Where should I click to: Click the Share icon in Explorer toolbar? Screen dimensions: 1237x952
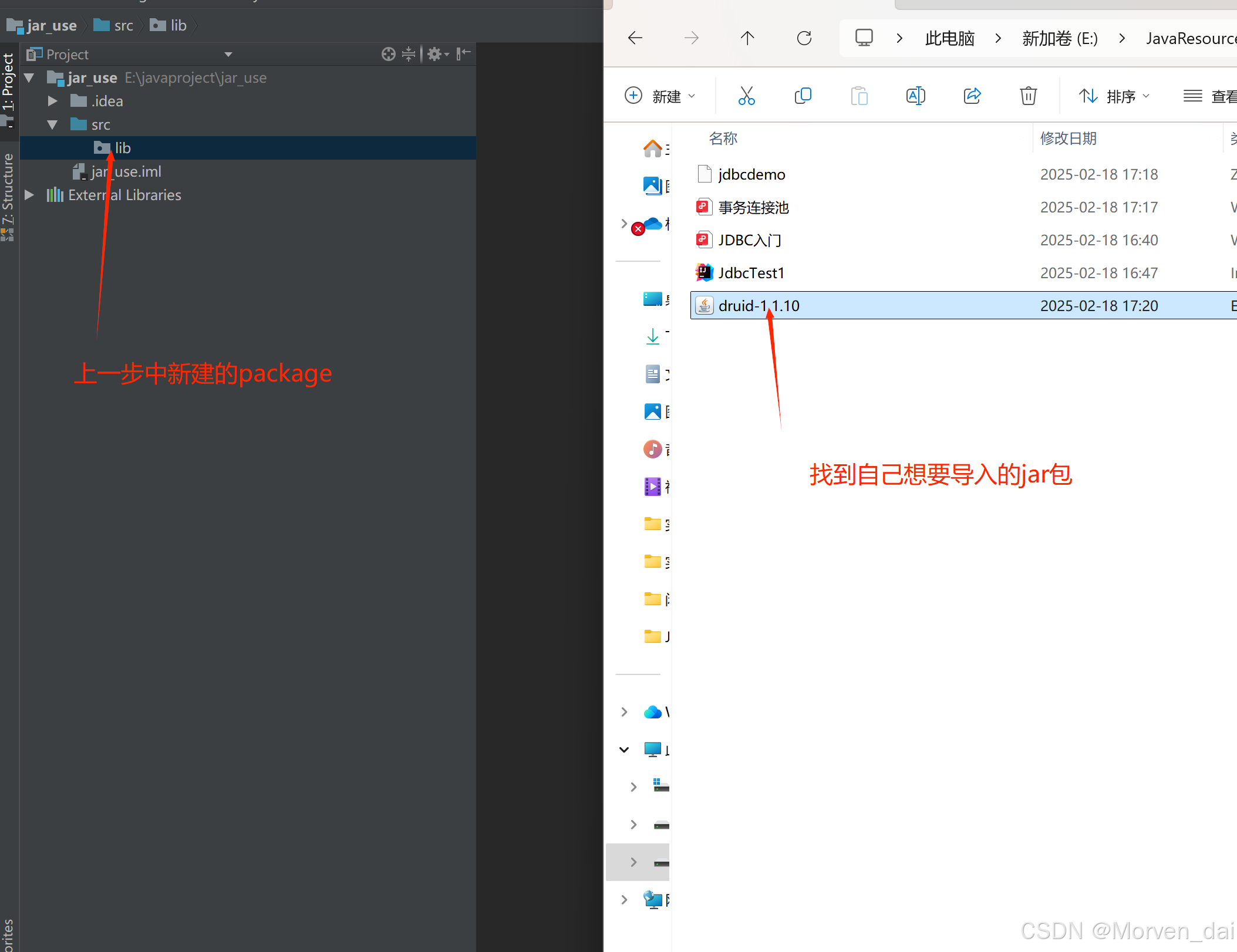click(x=972, y=96)
